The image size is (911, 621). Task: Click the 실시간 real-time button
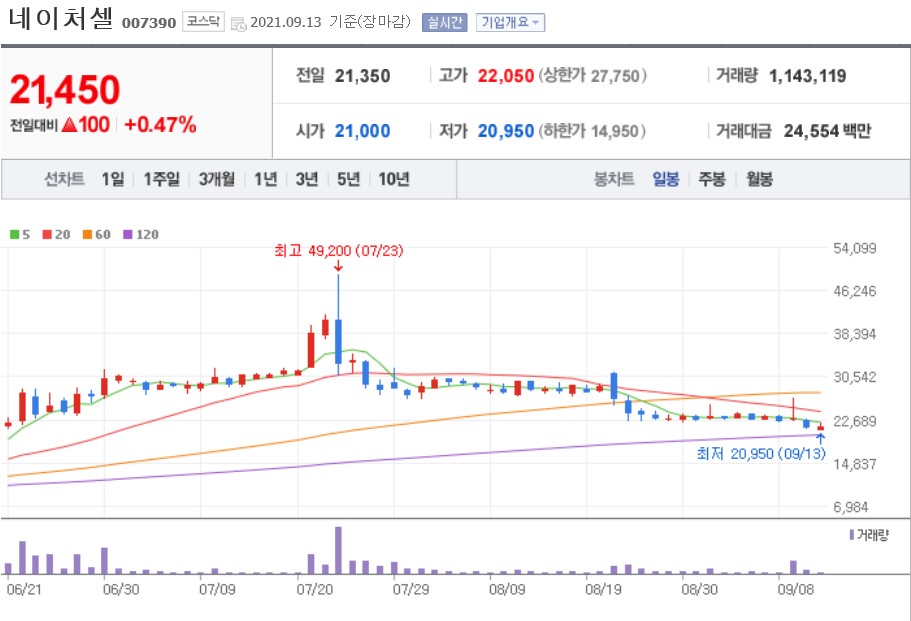[444, 23]
